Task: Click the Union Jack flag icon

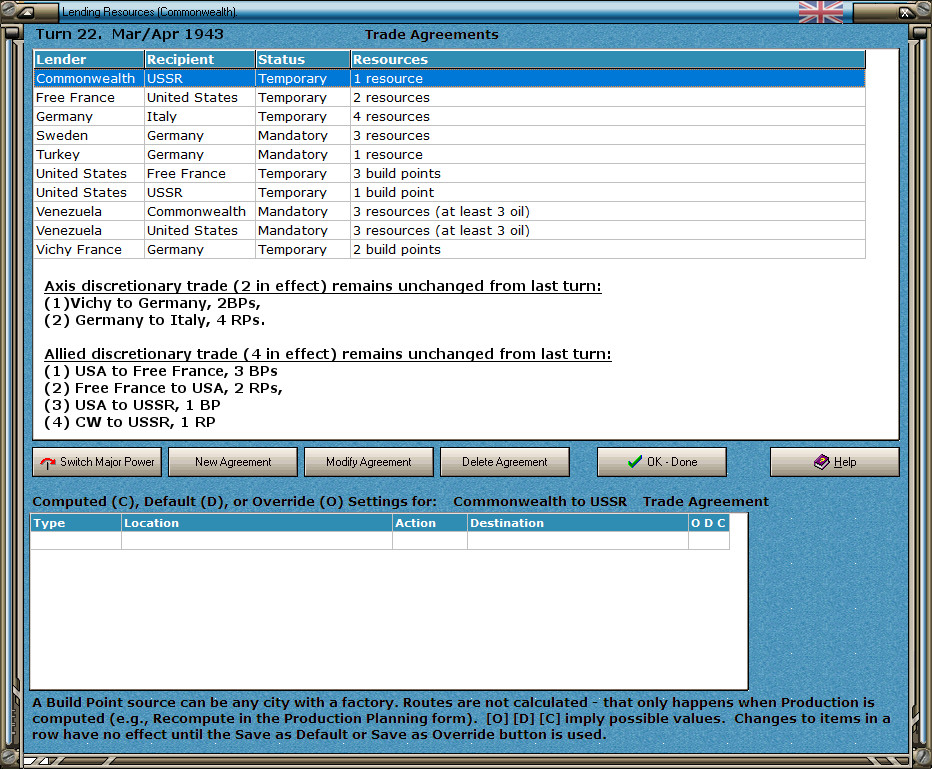Action: click(x=820, y=12)
